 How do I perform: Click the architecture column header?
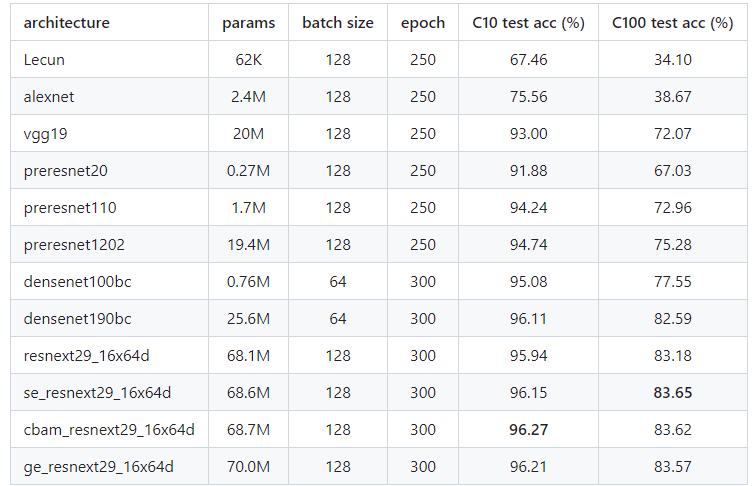pos(67,22)
